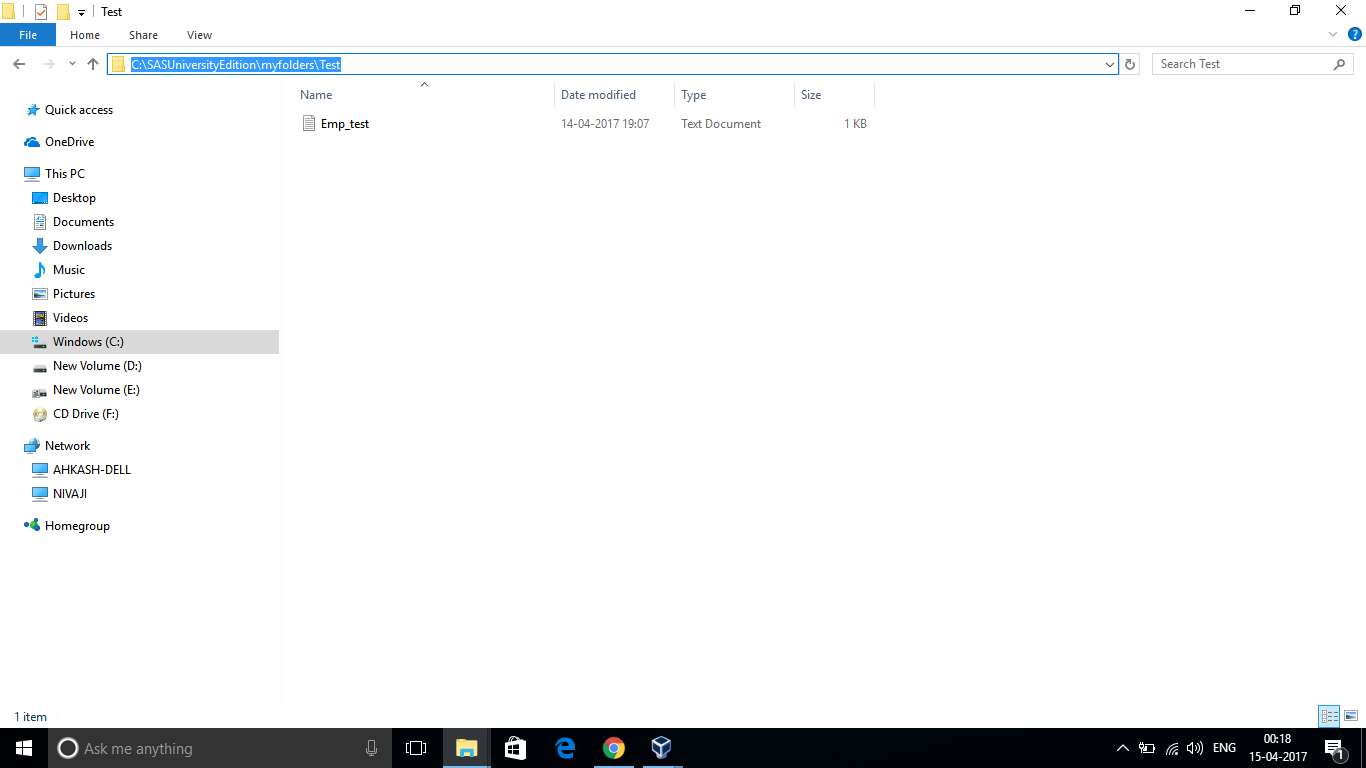Select Homegroup in the navigation pane
Screen dimensions: 1366x768
[77, 525]
